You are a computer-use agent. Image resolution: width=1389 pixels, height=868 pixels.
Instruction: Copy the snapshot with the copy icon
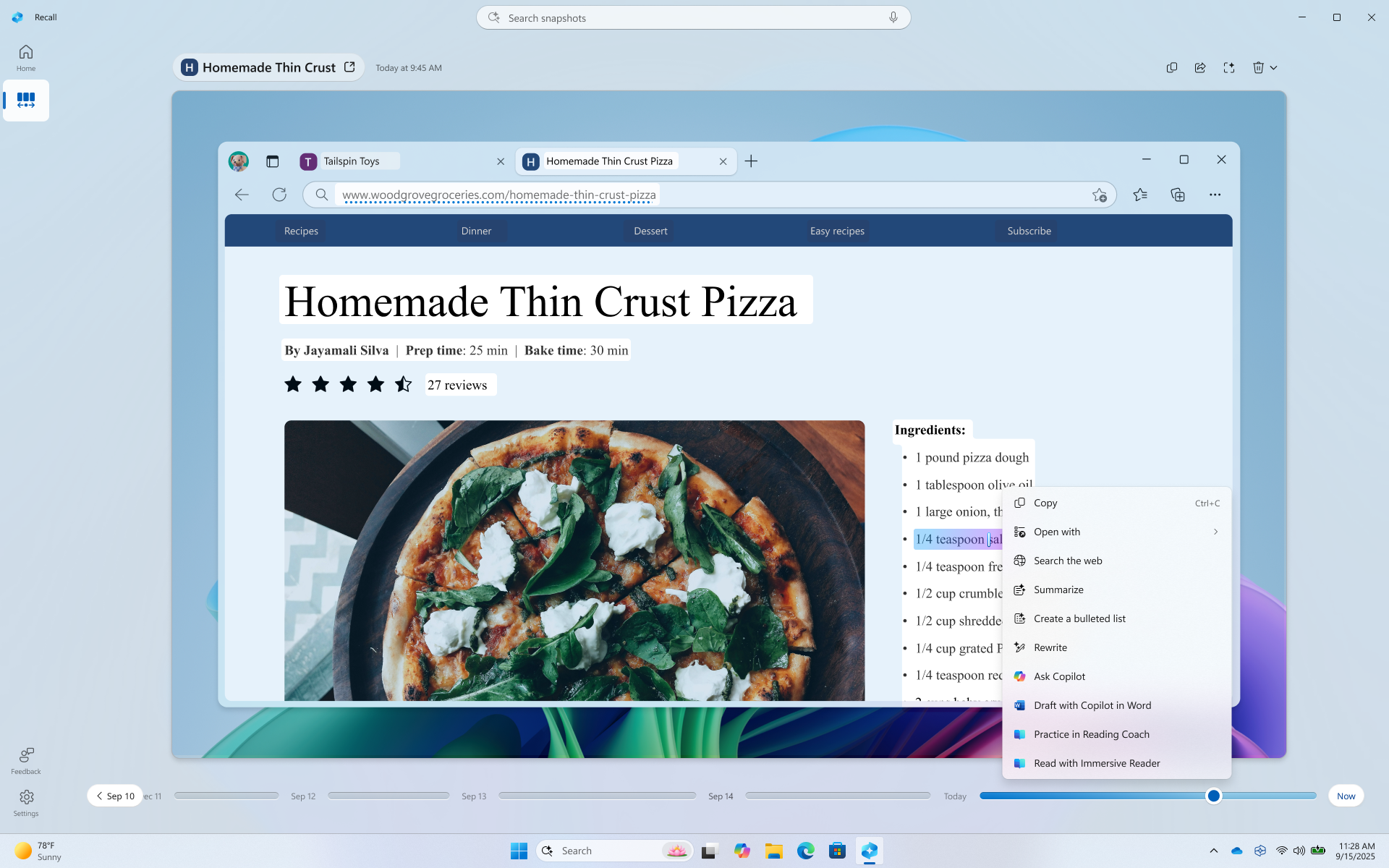point(1172,67)
